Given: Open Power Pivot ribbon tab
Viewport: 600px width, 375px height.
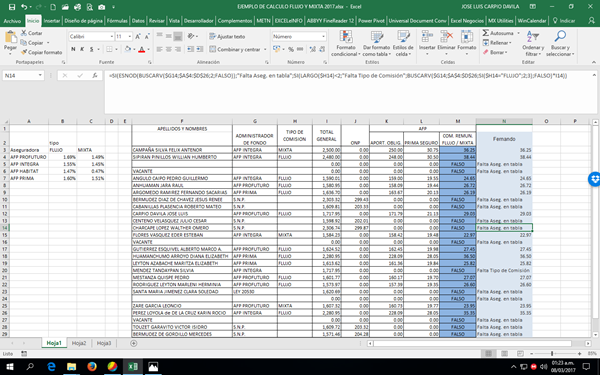Looking at the screenshot, I should [371, 21].
